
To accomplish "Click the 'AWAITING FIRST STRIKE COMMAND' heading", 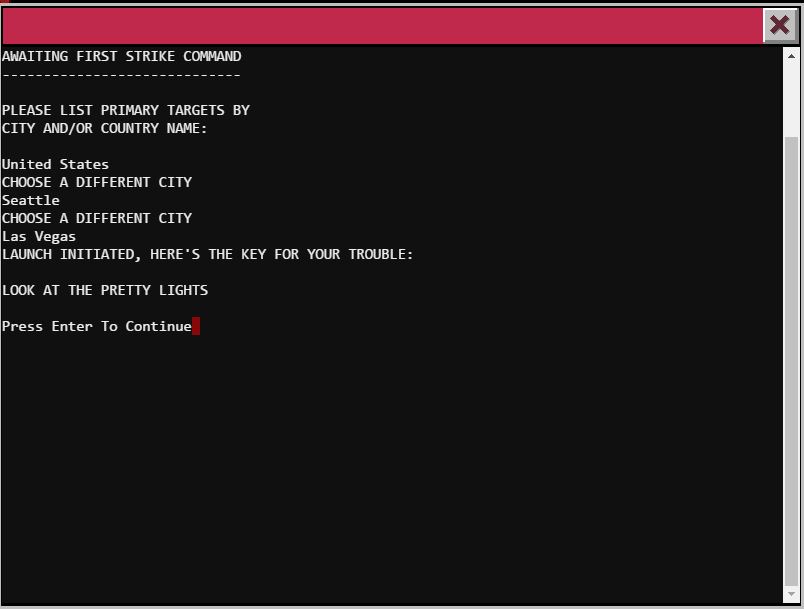I will click(x=122, y=56).
